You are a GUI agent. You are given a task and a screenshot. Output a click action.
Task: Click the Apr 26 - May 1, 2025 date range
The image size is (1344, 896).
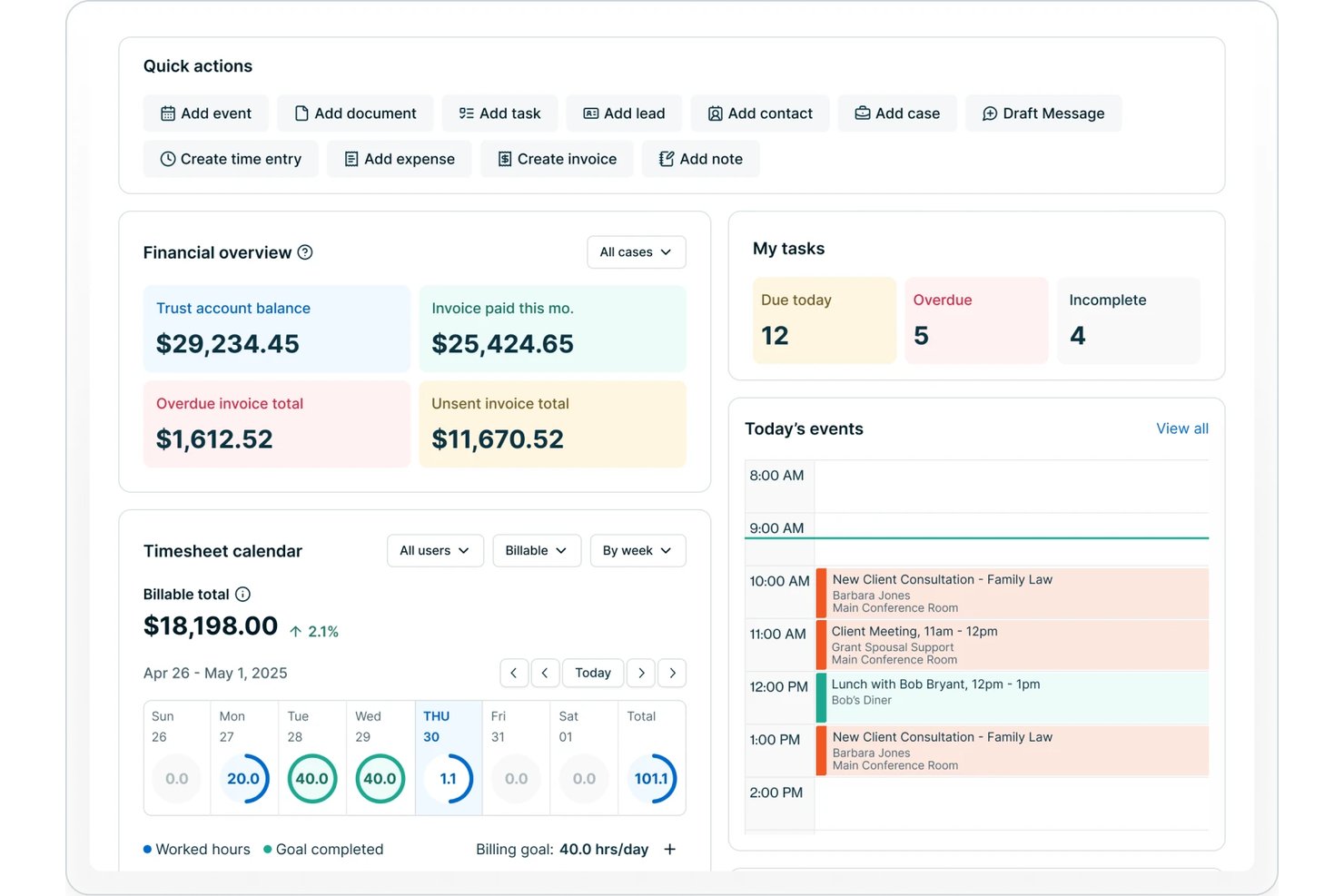215,673
